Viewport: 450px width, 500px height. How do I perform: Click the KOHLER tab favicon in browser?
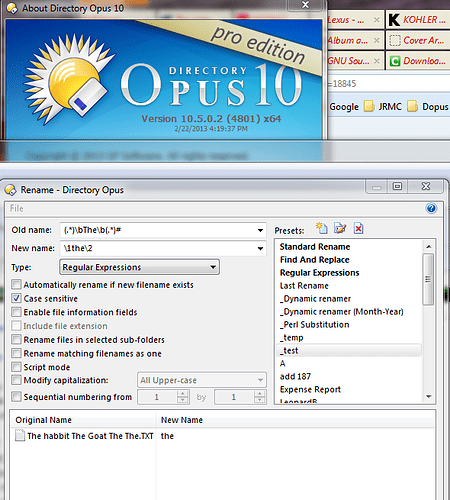pos(394,20)
